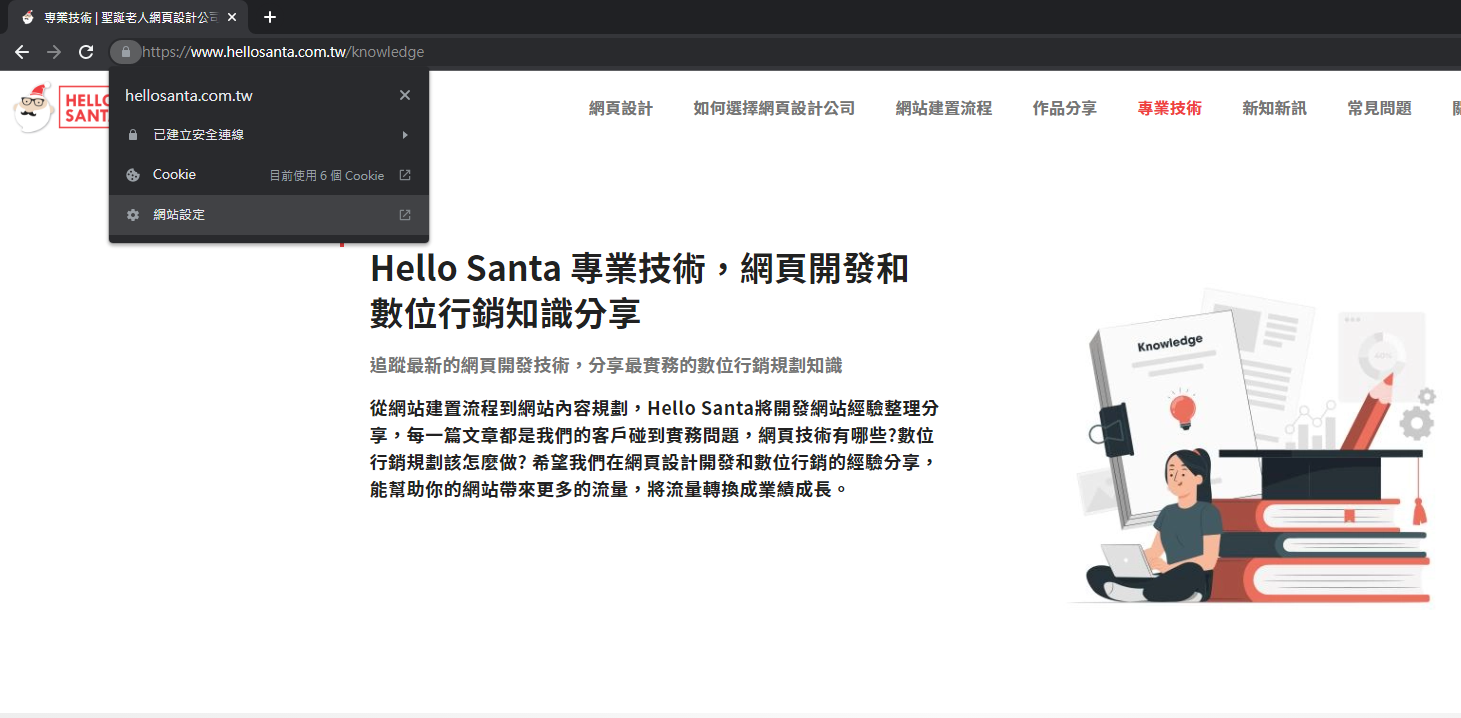This screenshot has width=1461, height=718.
Task: Click the Hello Santa 專業技術 heading
Action: (639, 291)
